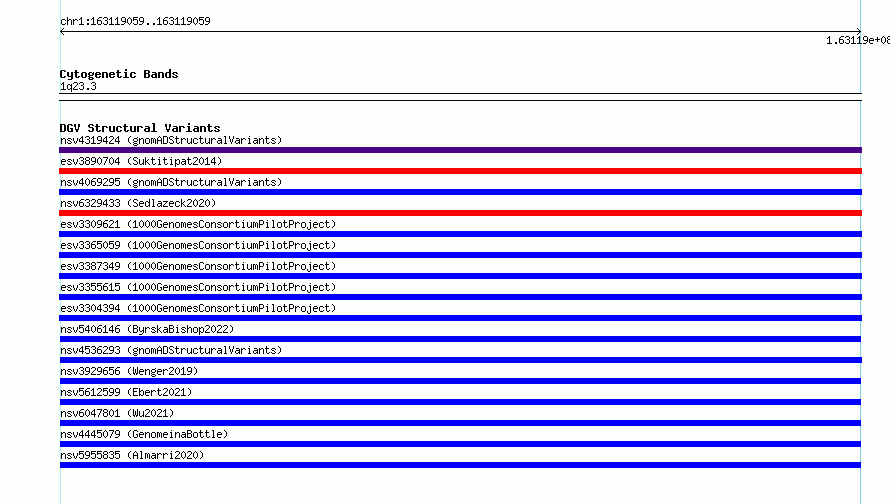Viewport: 890px width, 504px height.
Task: Click the nsv3929656 Wenger2019 label
Action: (x=129, y=371)
